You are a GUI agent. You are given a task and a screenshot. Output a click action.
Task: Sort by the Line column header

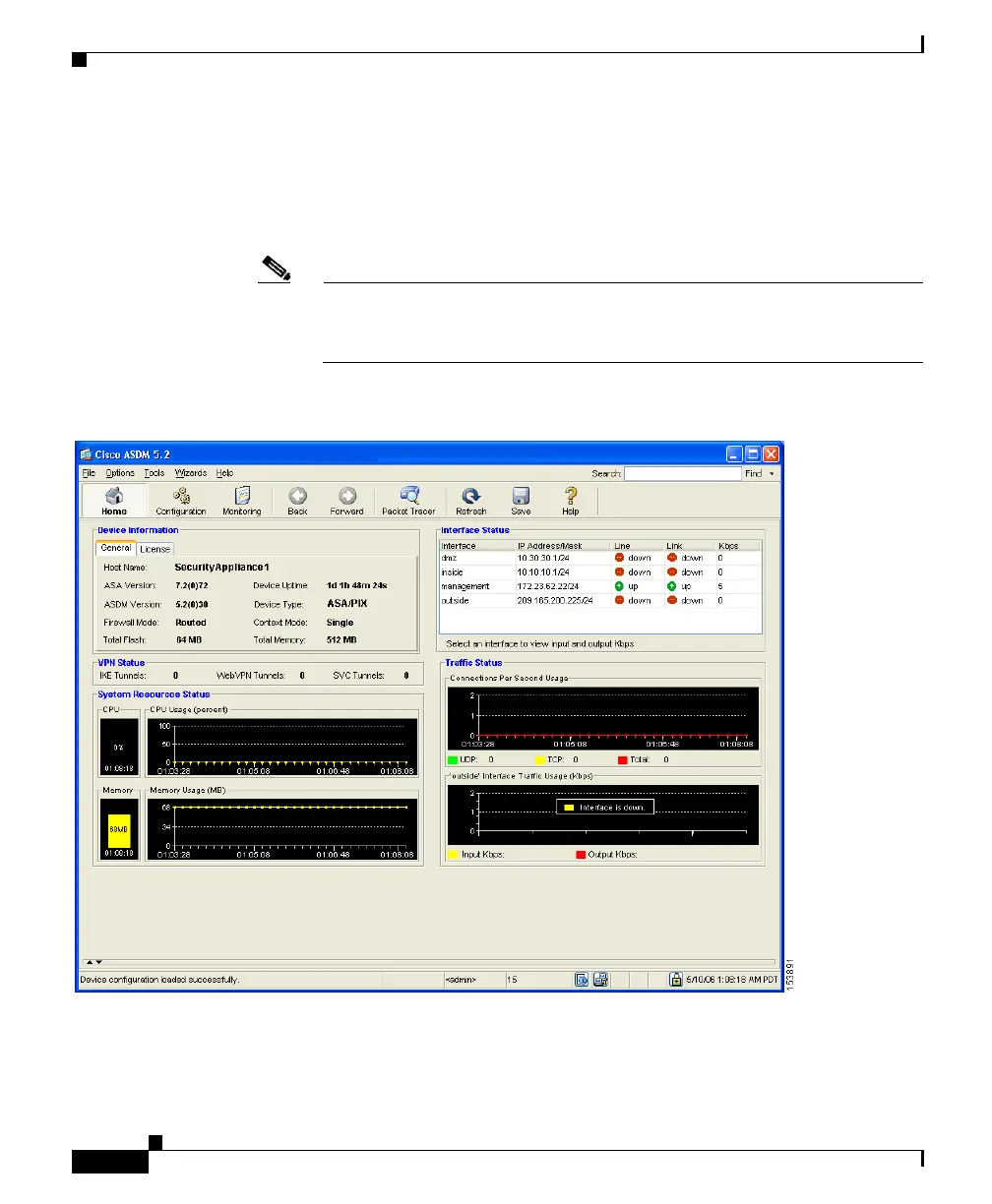point(637,545)
